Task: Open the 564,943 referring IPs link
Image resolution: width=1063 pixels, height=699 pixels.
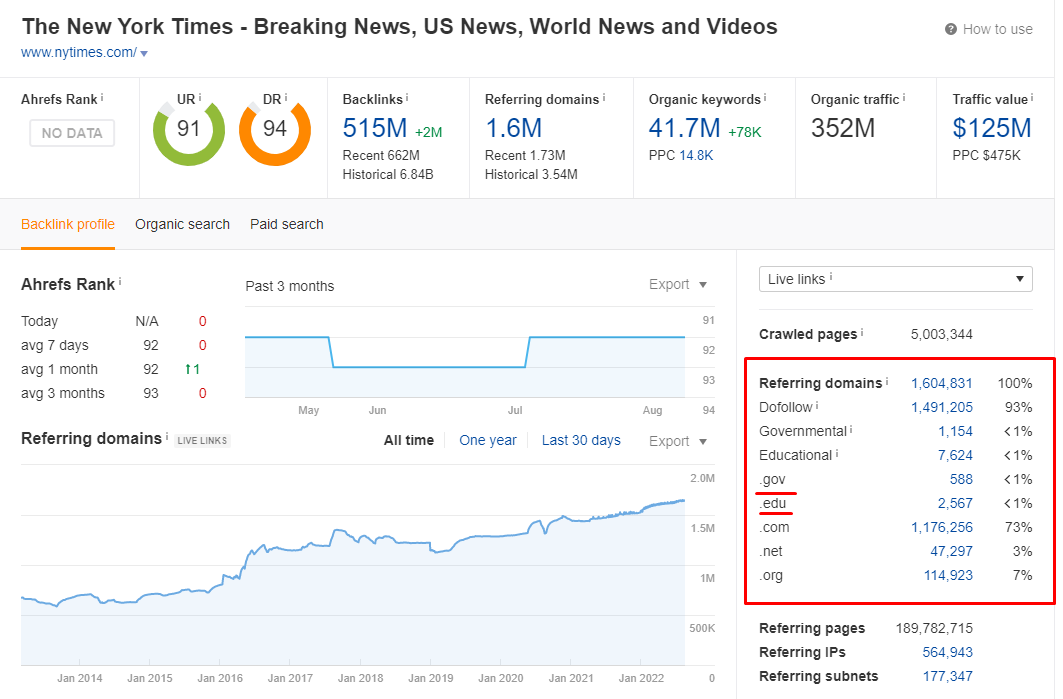Action: [947, 652]
